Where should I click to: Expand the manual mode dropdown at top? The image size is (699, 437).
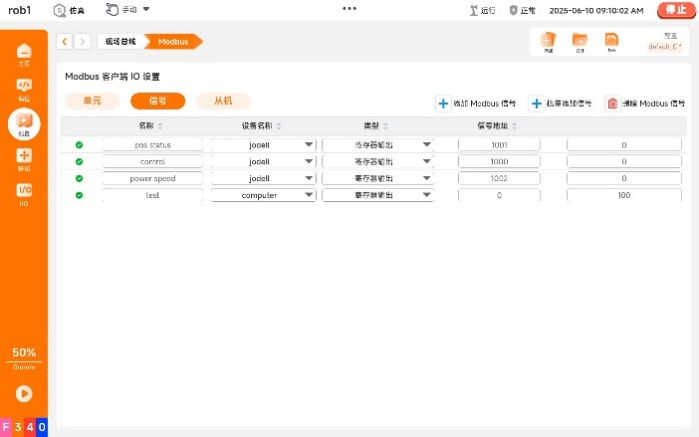pyautogui.click(x=146, y=9)
